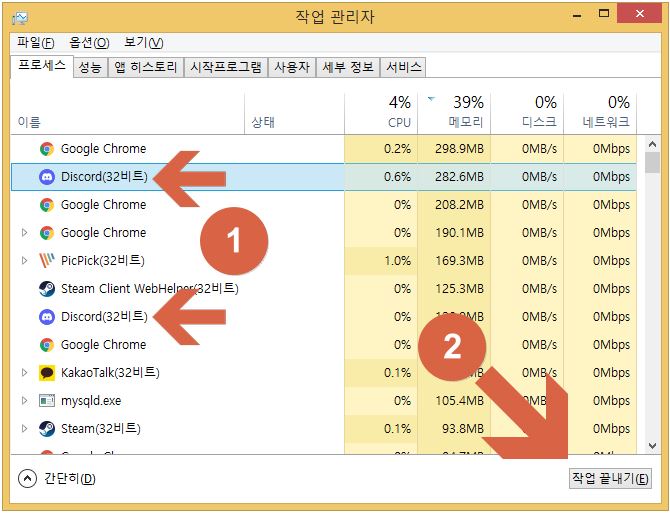
Task: Switch to the 앱 히스토리 tab
Action: (x=145, y=68)
